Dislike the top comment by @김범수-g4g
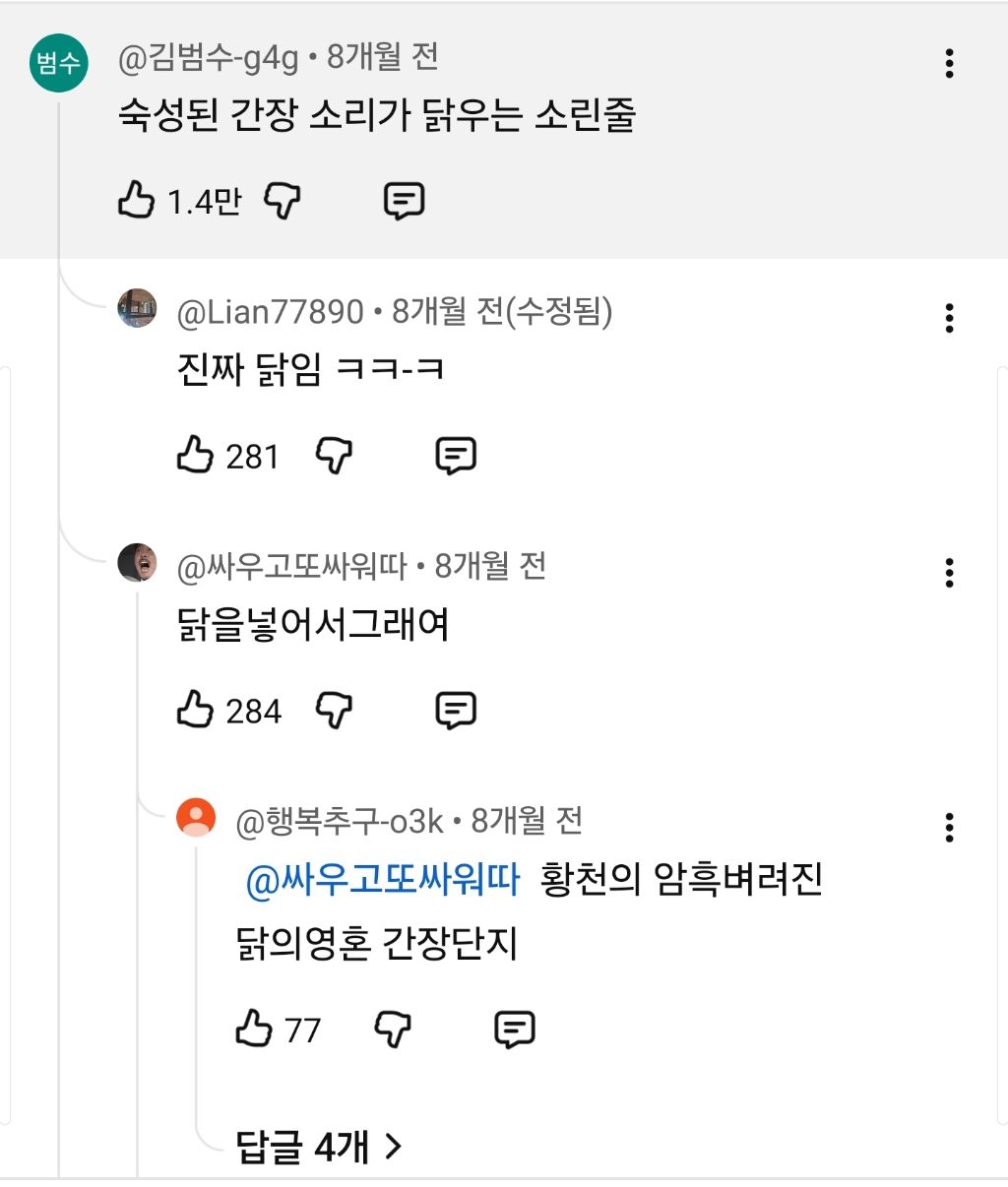 pyautogui.click(x=283, y=201)
